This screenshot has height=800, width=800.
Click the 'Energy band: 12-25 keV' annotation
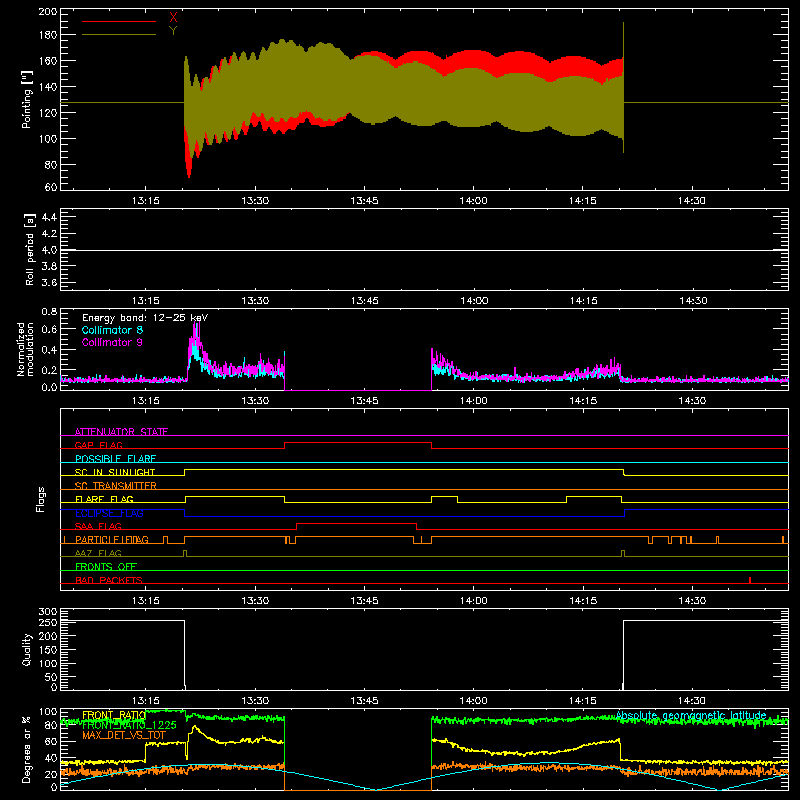(x=145, y=318)
